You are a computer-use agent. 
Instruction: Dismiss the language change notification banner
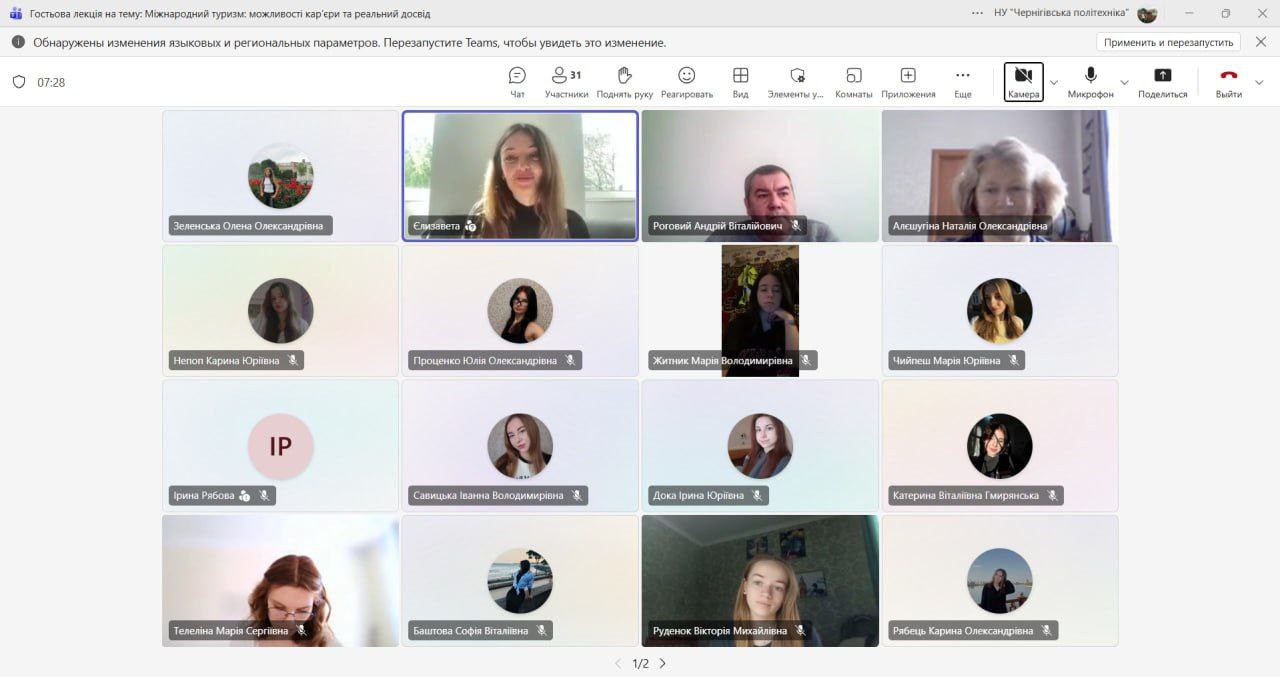[1260, 42]
